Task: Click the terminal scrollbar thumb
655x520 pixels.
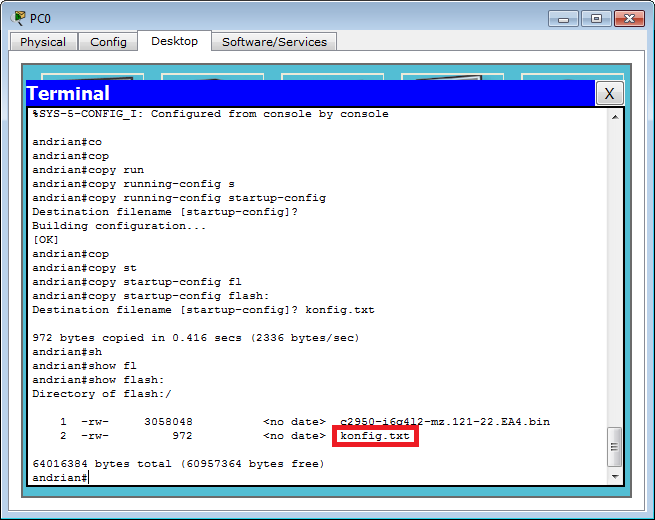Action: [x=614, y=446]
